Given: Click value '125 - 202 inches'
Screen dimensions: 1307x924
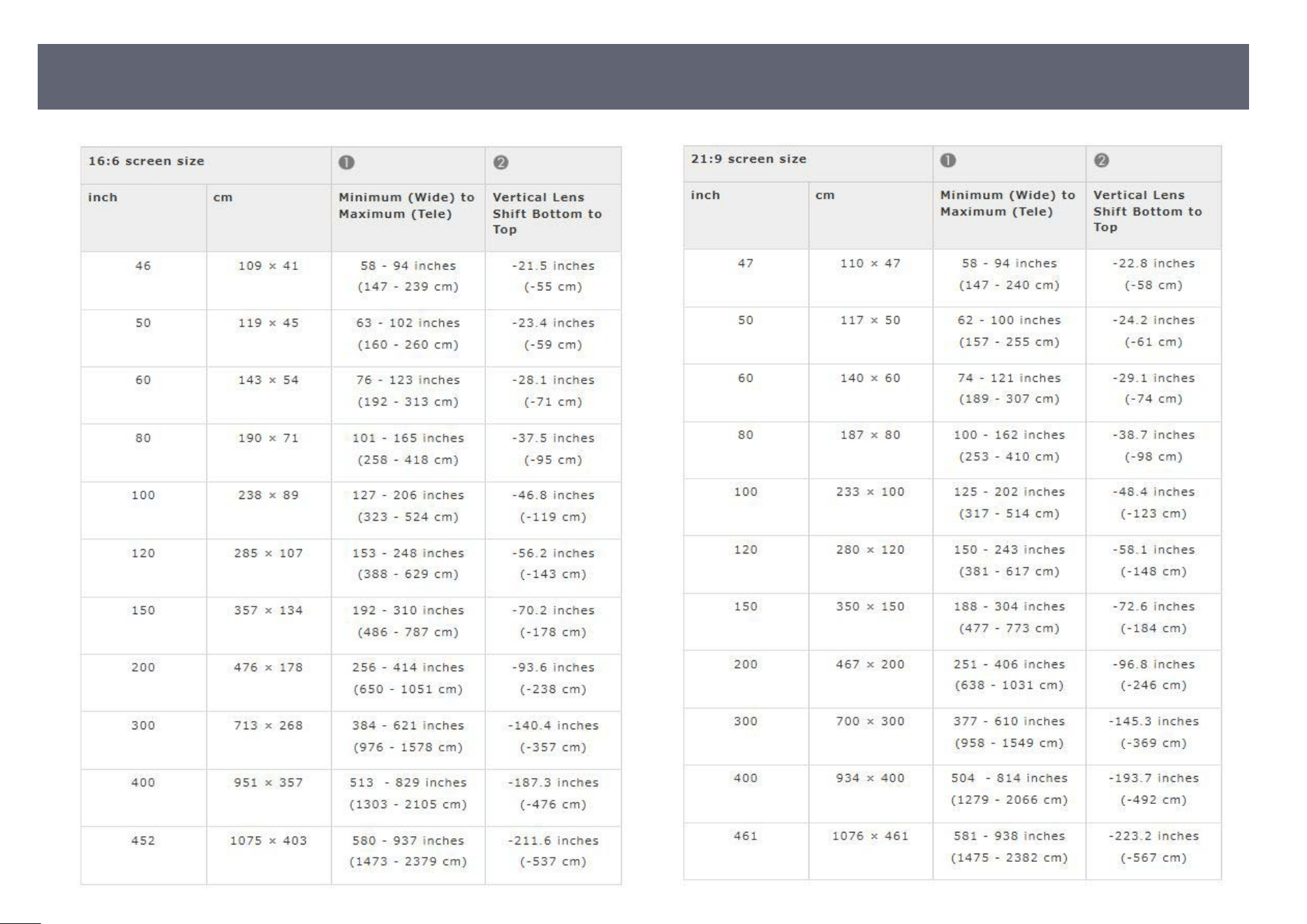Looking at the screenshot, I should pyautogui.click(x=1009, y=492).
